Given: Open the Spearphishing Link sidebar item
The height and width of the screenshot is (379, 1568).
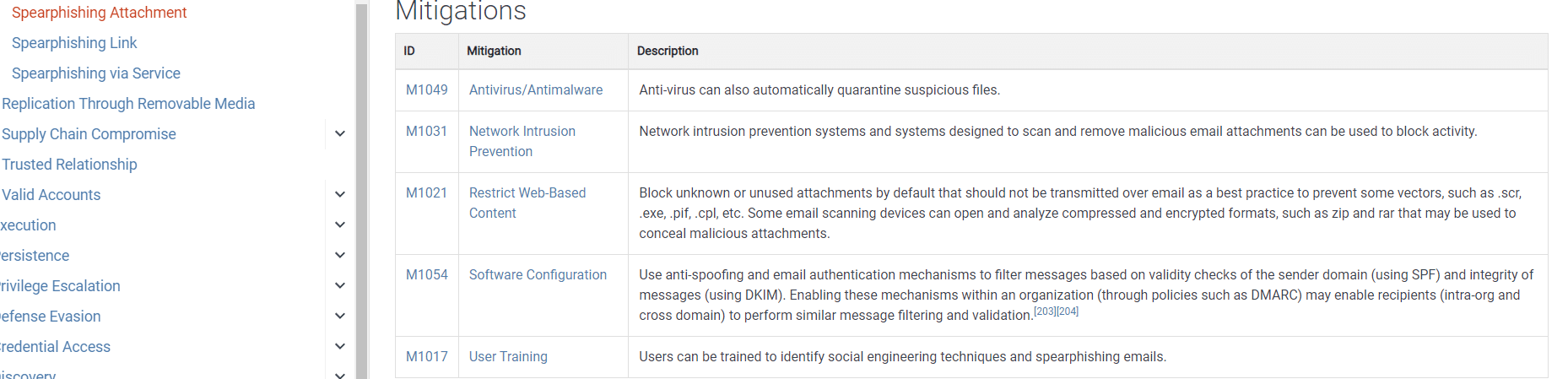Looking at the screenshot, I should [x=74, y=43].
